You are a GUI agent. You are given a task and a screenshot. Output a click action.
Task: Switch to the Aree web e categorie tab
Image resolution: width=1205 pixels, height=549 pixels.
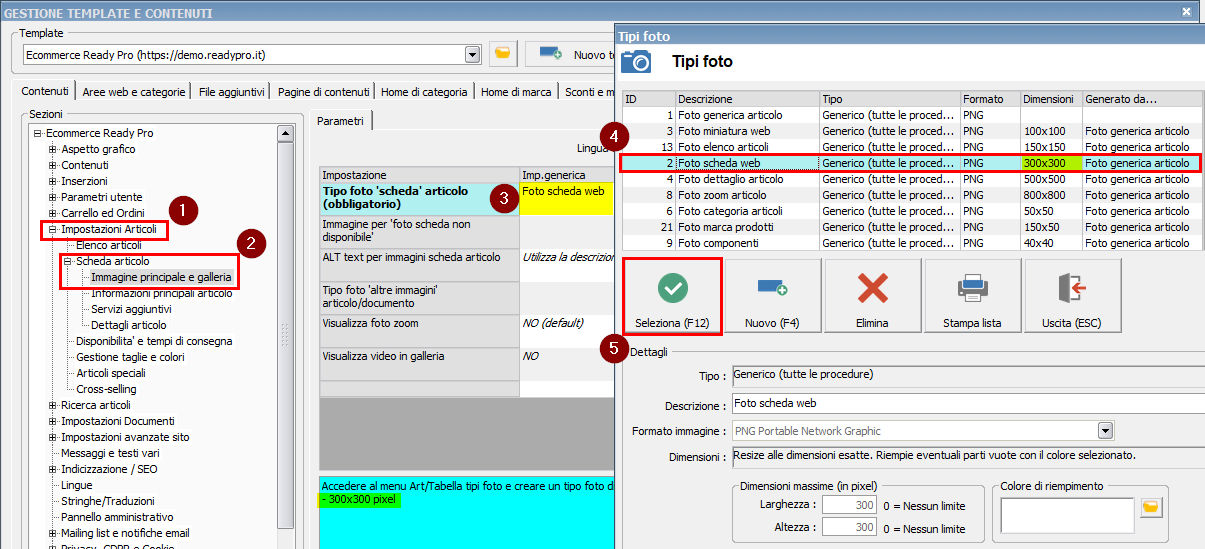click(x=134, y=92)
